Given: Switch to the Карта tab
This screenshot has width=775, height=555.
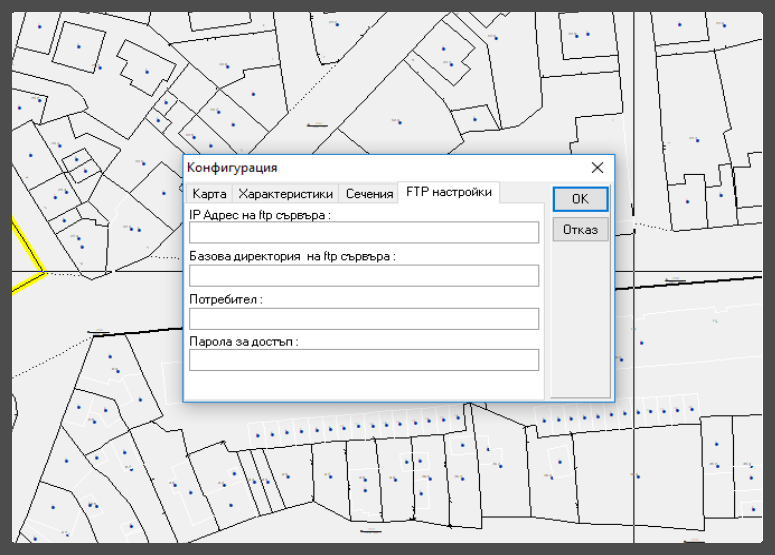Looking at the screenshot, I should pos(208,194).
